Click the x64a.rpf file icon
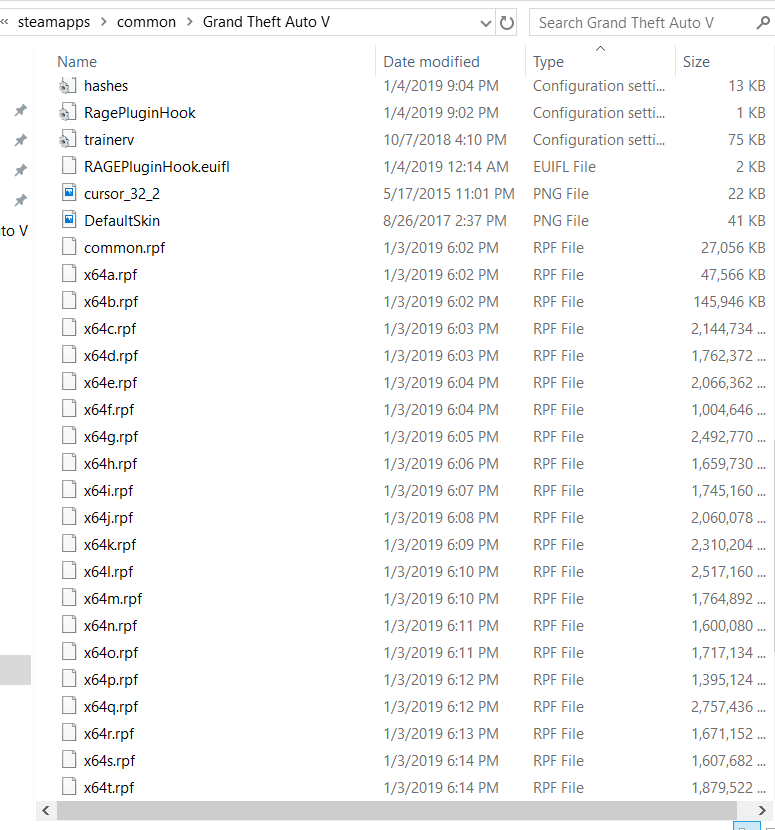 coord(69,274)
